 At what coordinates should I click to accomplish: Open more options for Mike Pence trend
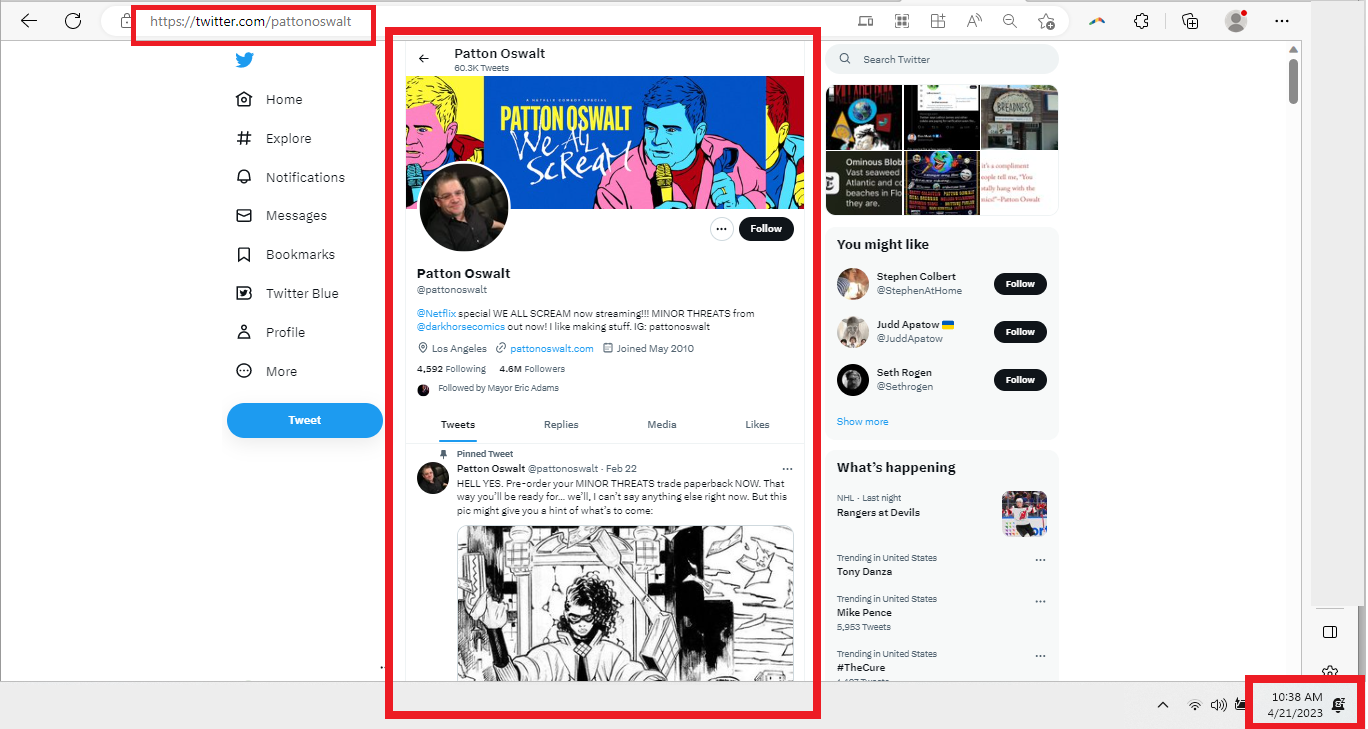pyautogui.click(x=1040, y=602)
